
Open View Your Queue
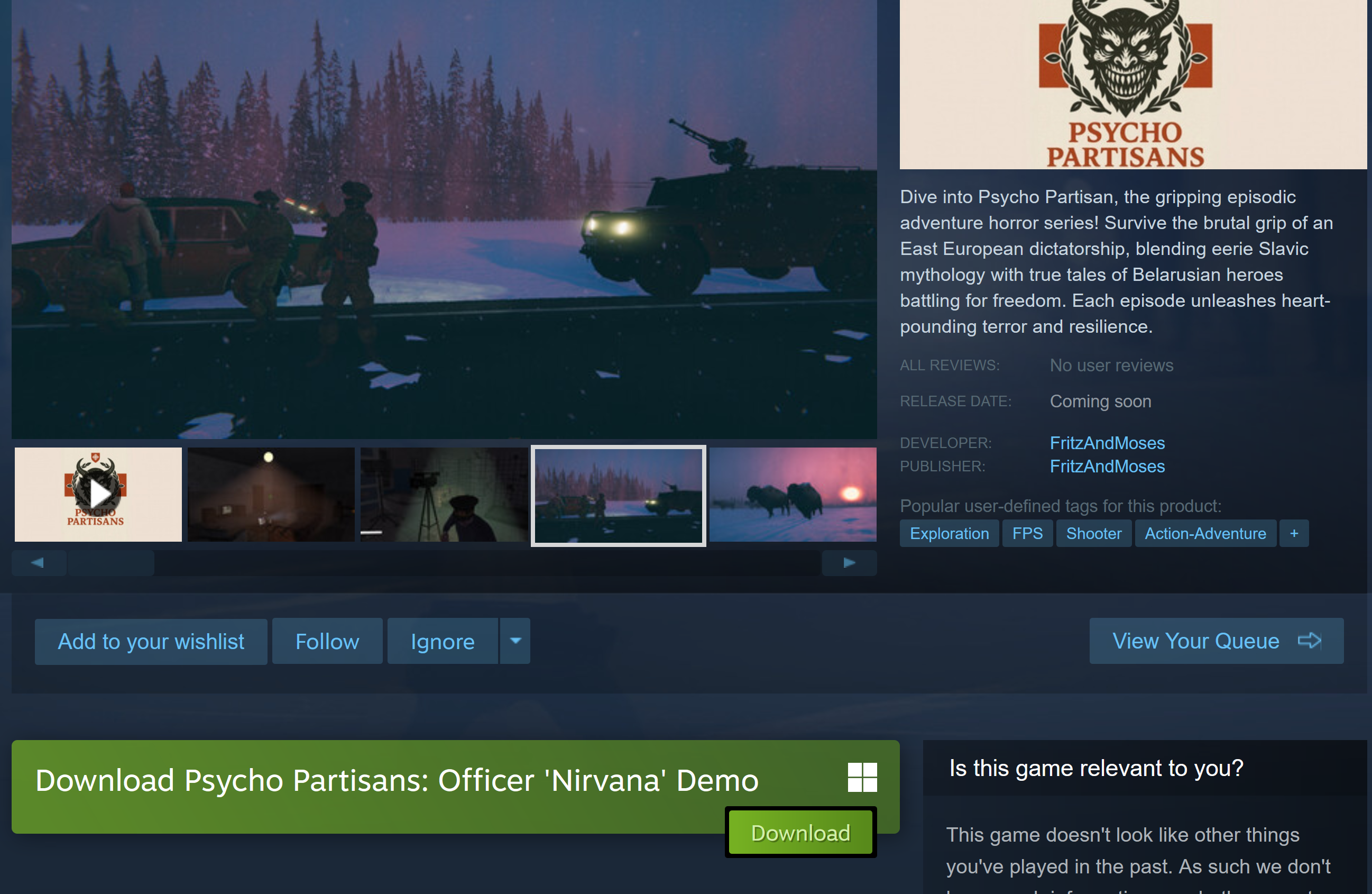(x=1216, y=641)
